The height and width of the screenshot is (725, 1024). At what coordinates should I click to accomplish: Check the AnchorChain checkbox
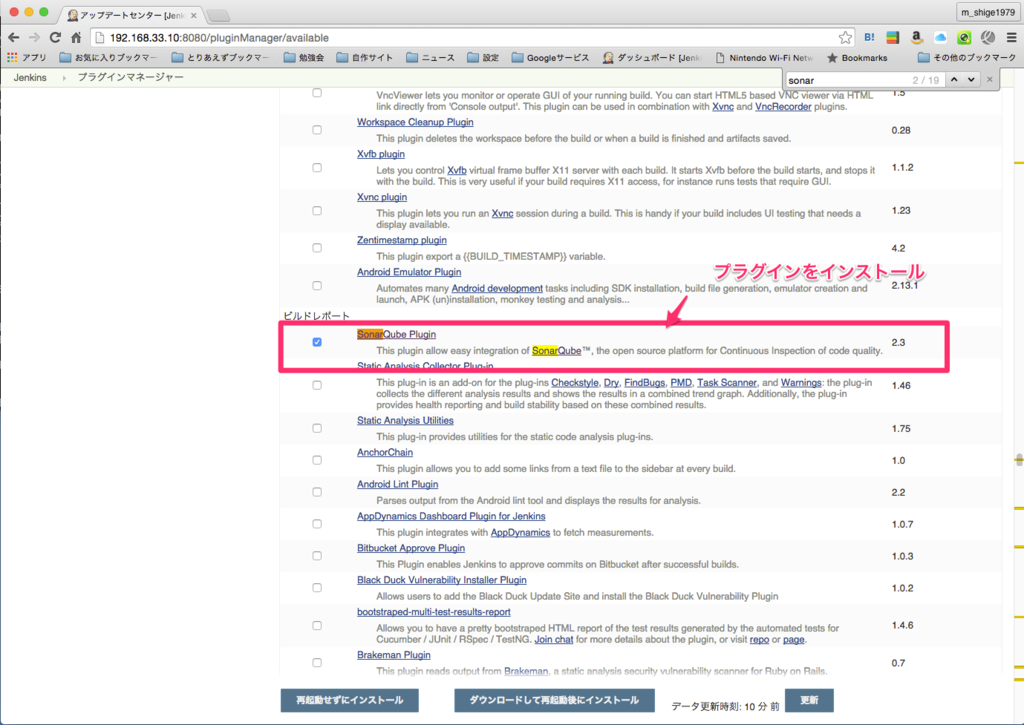point(317,460)
